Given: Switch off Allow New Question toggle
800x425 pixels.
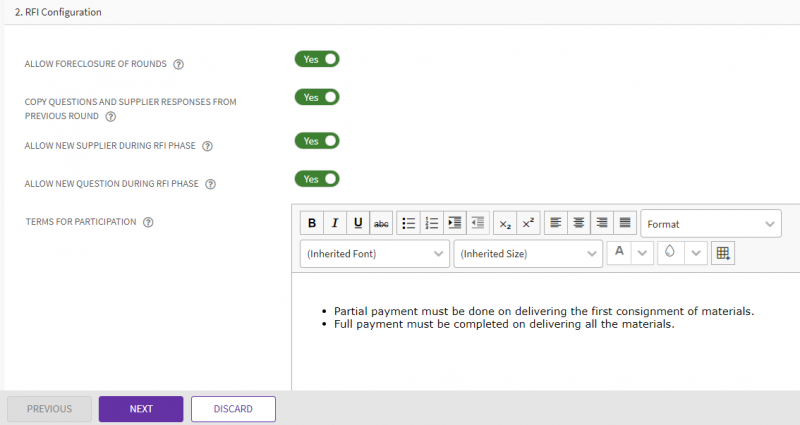Looking at the screenshot, I should [317, 179].
